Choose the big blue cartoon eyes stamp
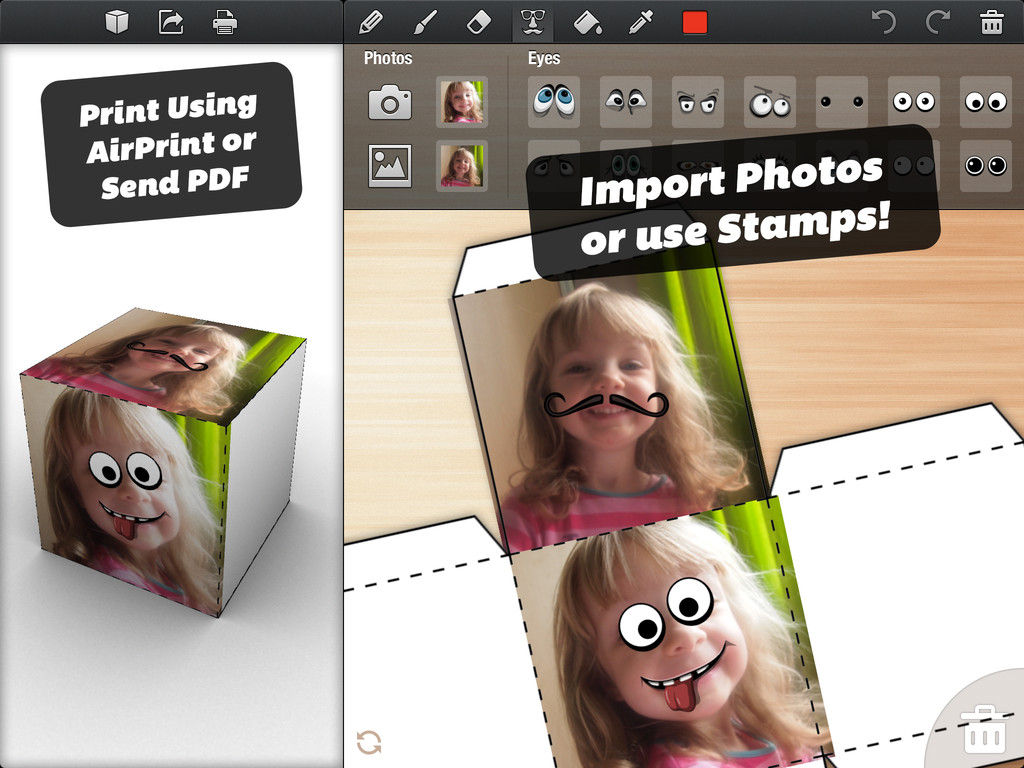Viewport: 1024px width, 768px height. [554, 101]
